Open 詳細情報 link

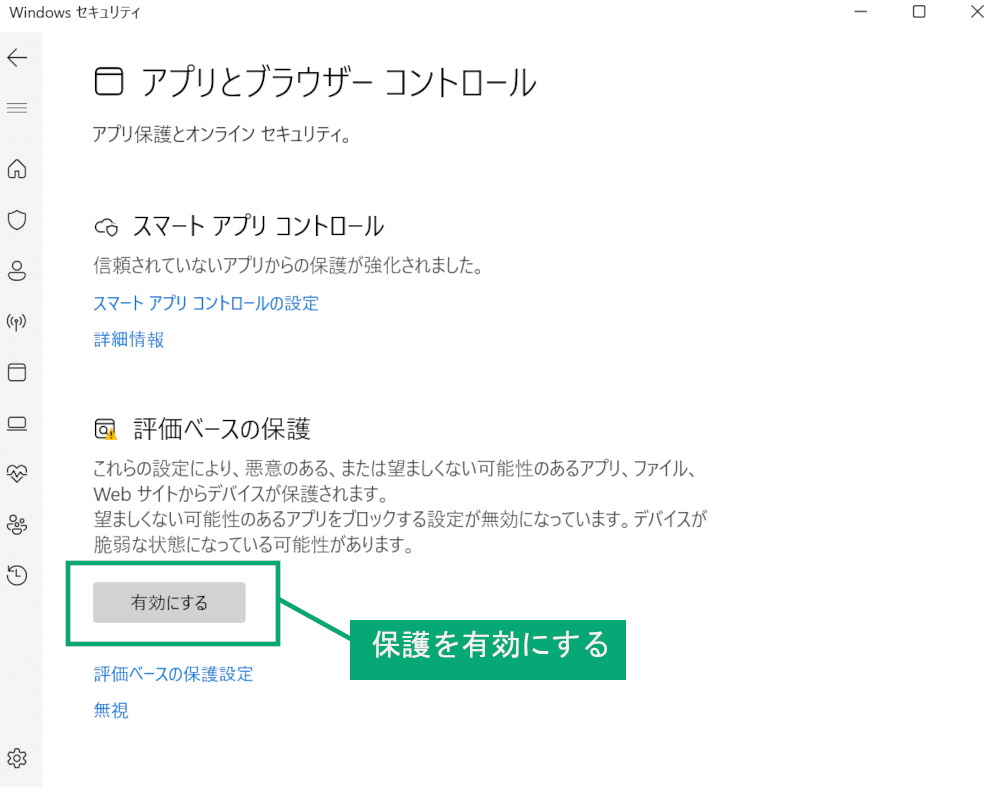[129, 339]
